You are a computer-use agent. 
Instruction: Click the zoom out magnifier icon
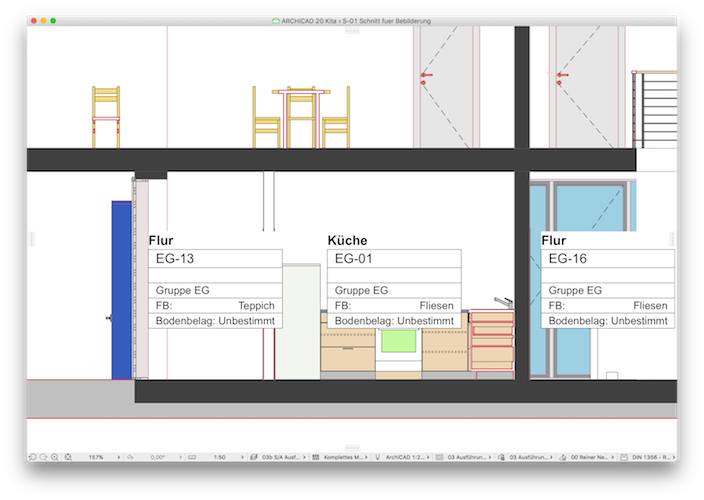pyautogui.click(x=44, y=457)
